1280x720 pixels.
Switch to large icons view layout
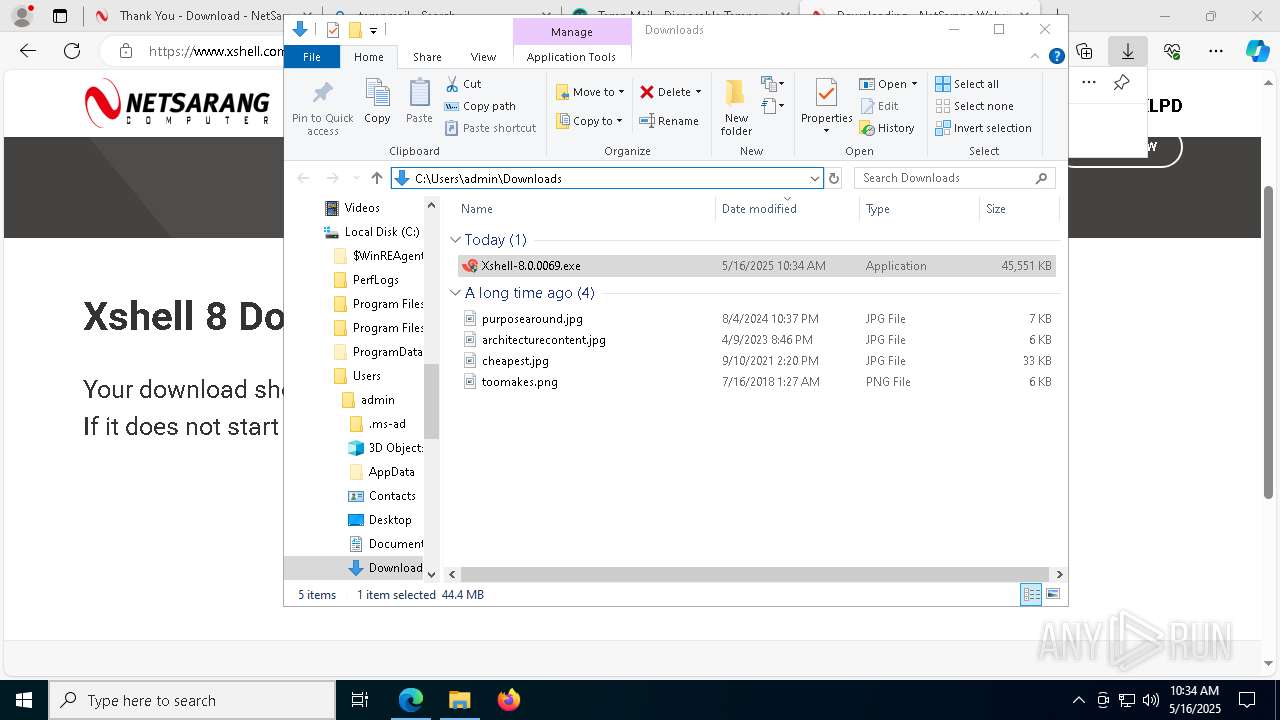click(x=1052, y=594)
